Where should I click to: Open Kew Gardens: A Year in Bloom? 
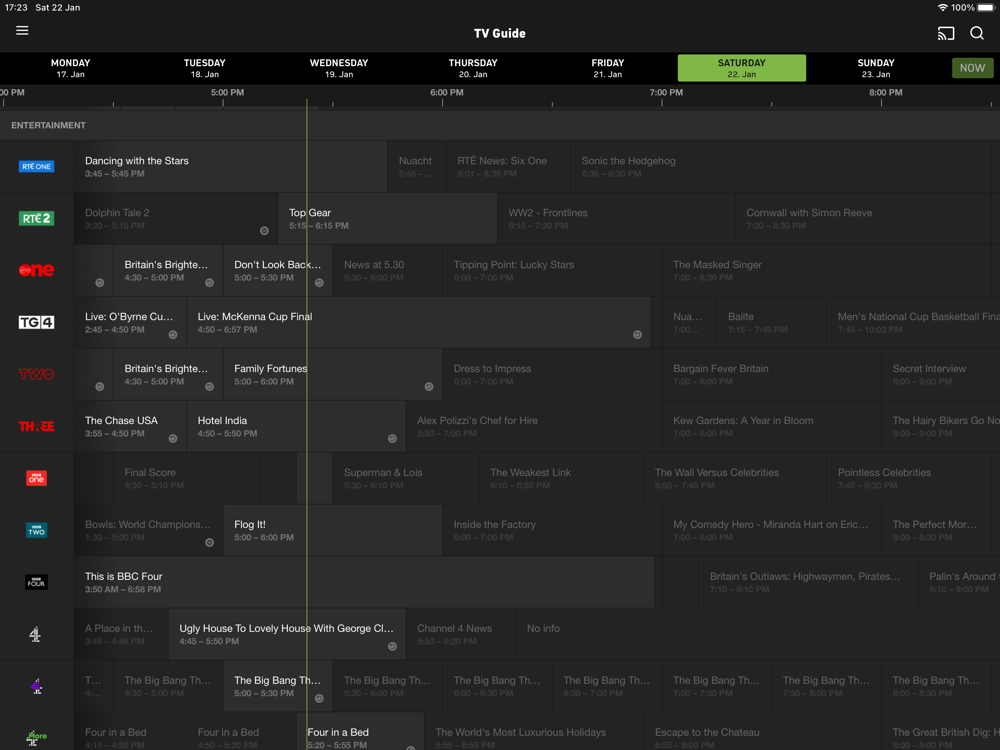[x=771, y=426]
